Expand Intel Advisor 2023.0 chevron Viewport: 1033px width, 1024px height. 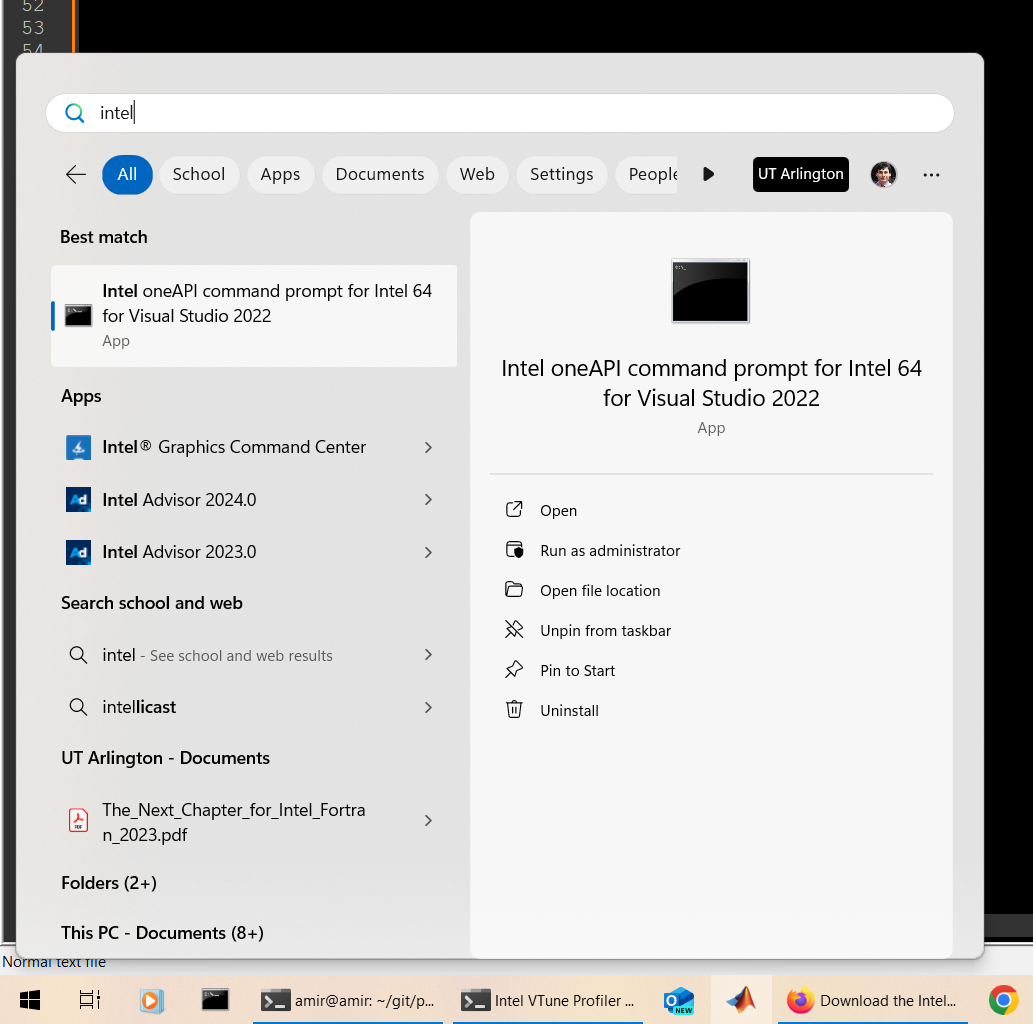point(428,552)
